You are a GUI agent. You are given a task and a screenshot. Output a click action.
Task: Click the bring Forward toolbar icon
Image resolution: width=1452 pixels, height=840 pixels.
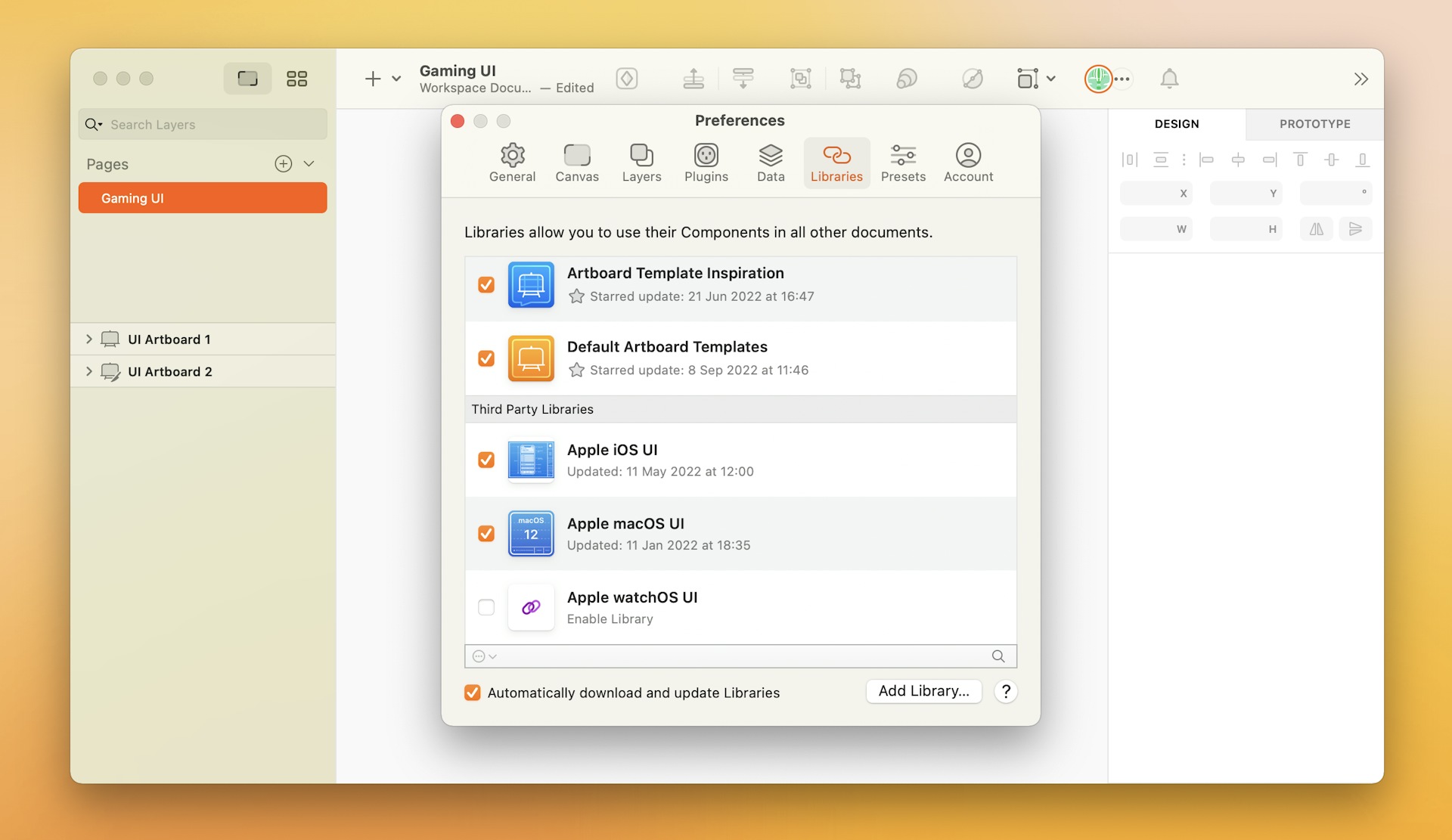tap(693, 79)
